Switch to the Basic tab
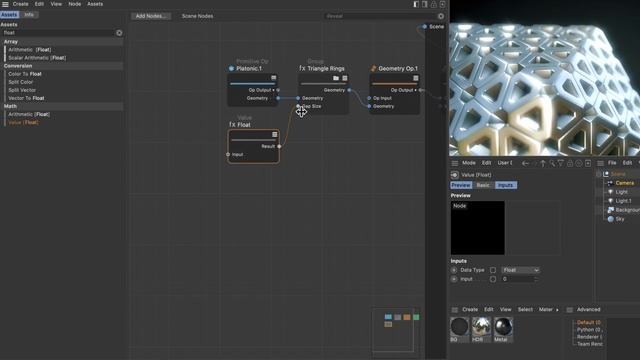This screenshot has width=640, height=360. [483, 185]
